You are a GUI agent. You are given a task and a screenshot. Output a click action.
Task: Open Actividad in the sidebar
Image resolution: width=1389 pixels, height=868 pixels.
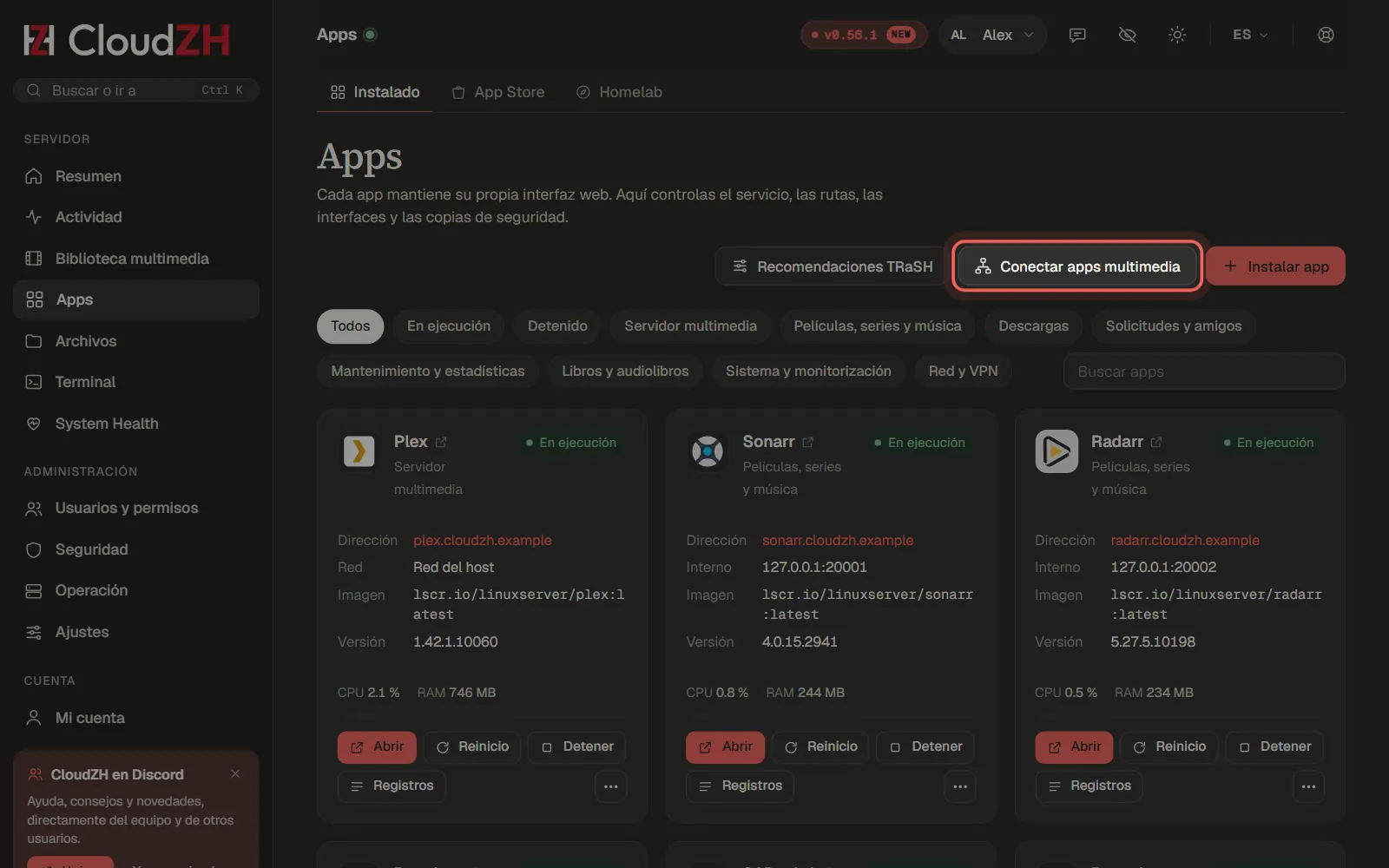tap(136, 217)
